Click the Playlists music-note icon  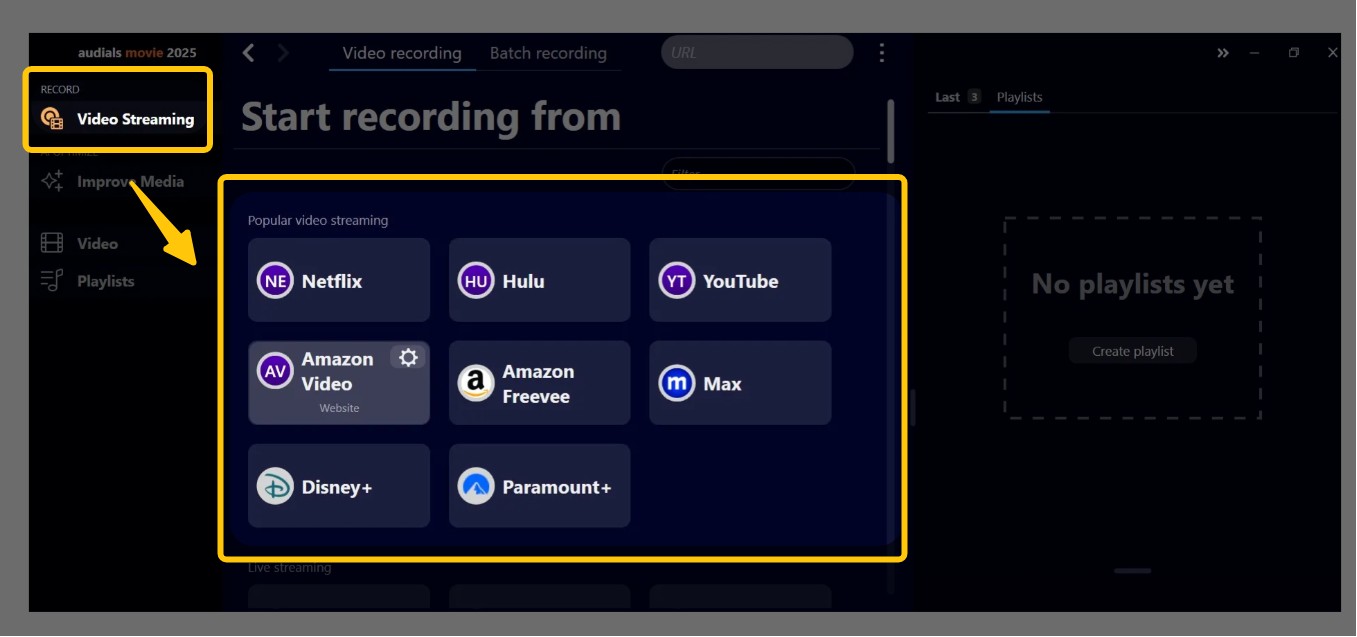tap(52, 281)
